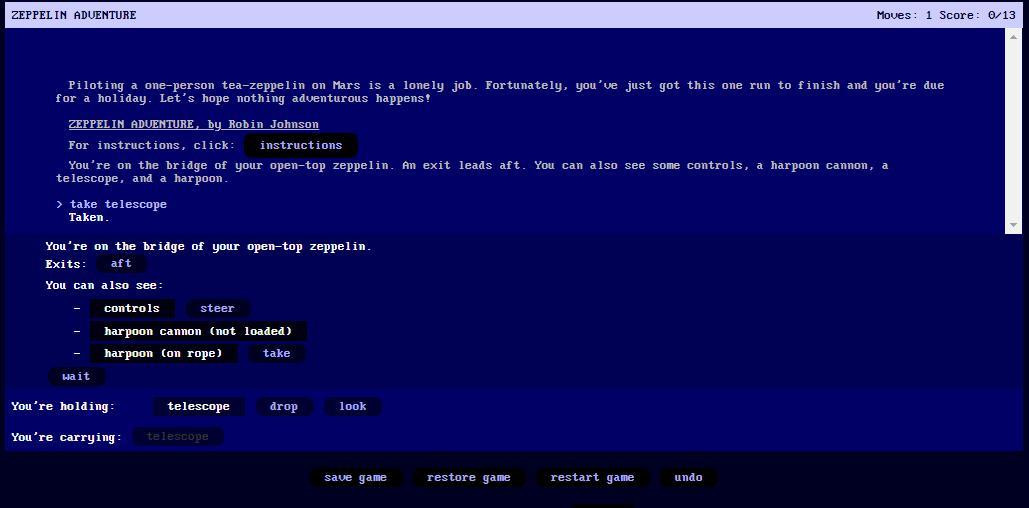The height and width of the screenshot is (508, 1029).
Task: Select the harpoon cannon (not loaded)
Action: [198, 331]
